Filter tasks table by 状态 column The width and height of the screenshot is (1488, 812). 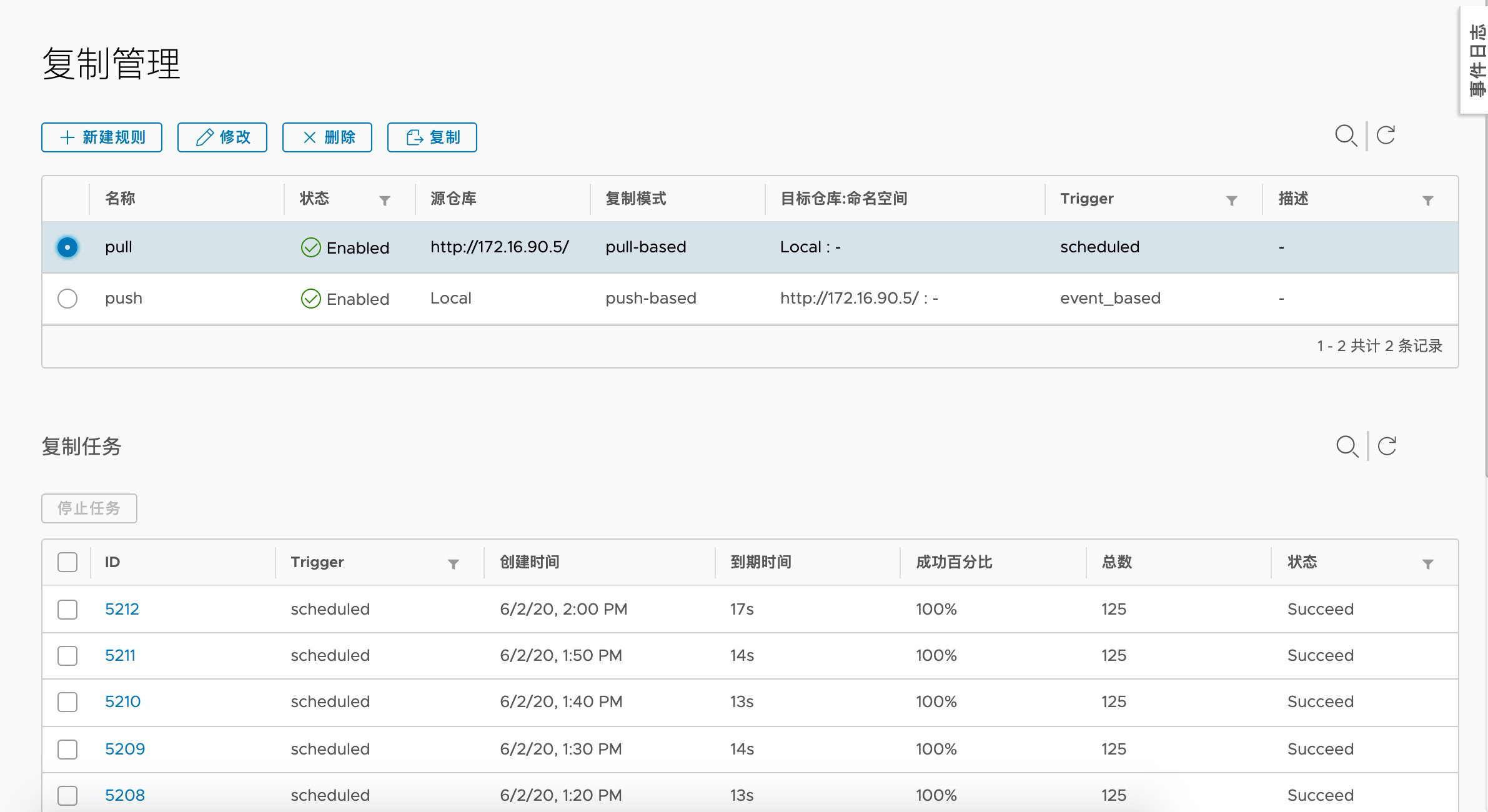1427,564
